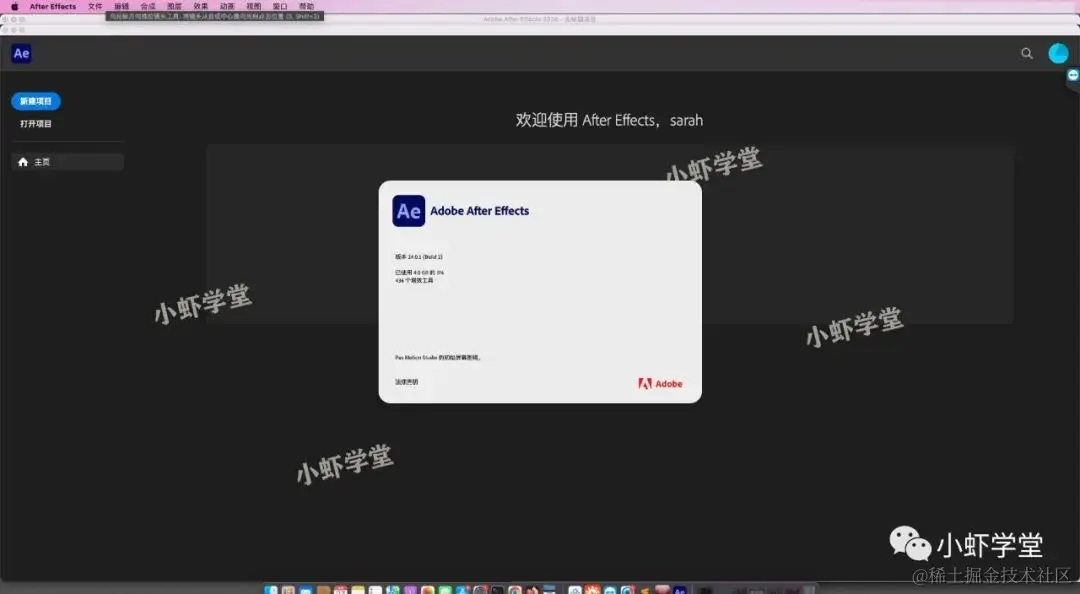
Task: Click the Ae icon in the about dialog
Action: tap(408, 211)
